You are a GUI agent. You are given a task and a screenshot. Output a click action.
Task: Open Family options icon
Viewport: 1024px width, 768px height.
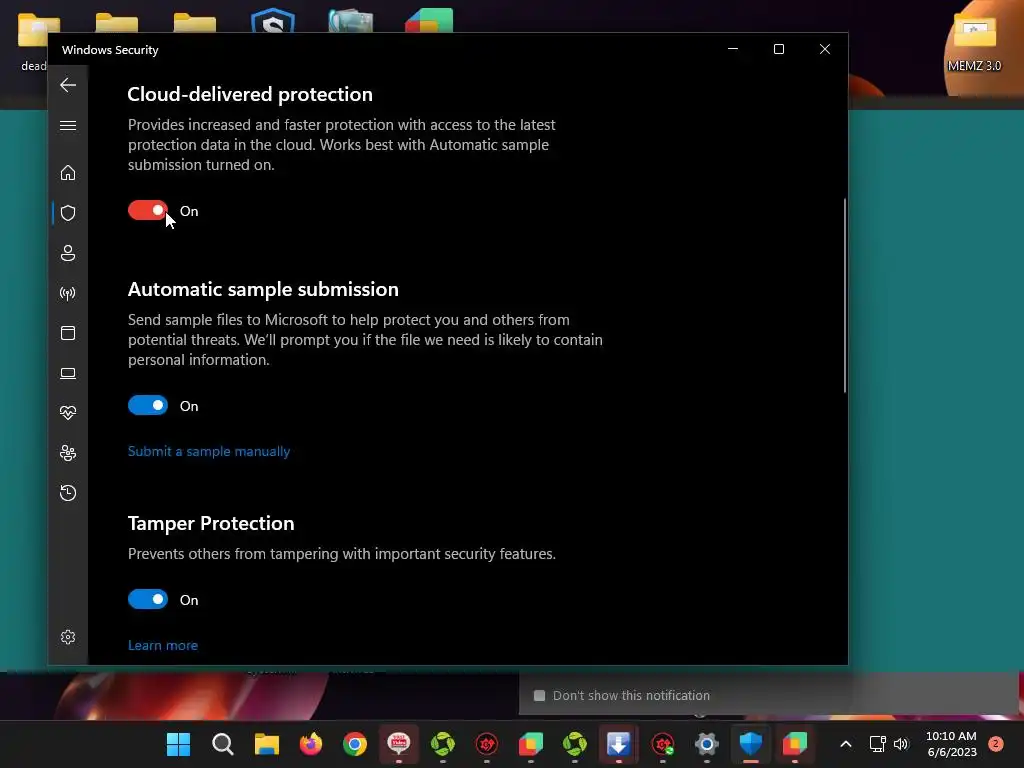click(68, 453)
